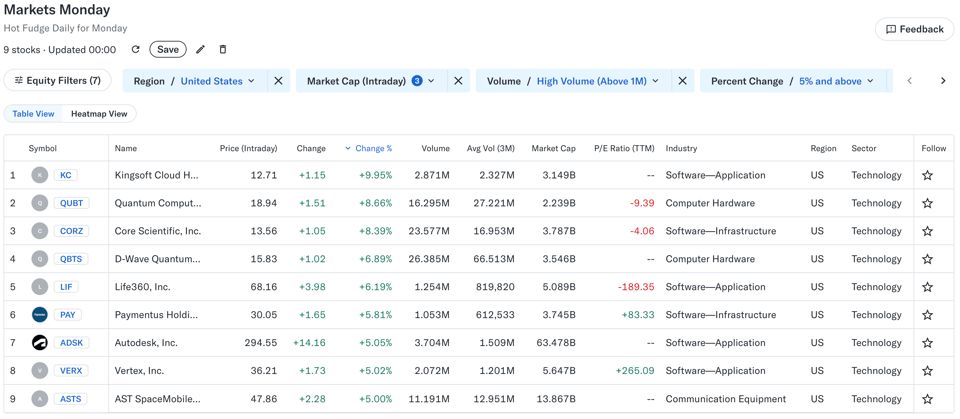Select the Table View tab

click(33, 114)
